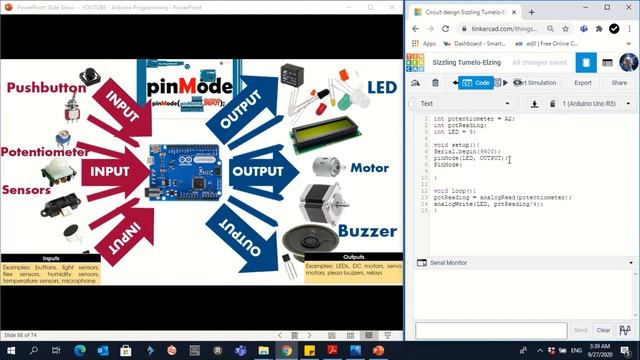
Task: Switch to PowerPoint Normal view
Action: point(332,336)
